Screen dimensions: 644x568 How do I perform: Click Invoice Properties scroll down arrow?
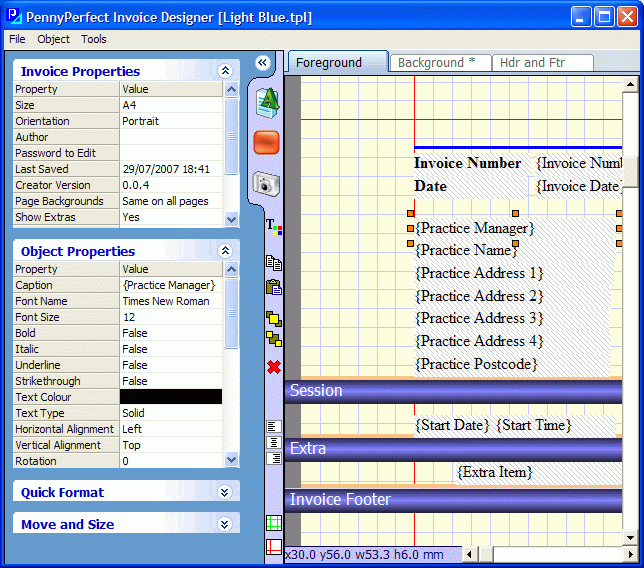[x=232, y=219]
